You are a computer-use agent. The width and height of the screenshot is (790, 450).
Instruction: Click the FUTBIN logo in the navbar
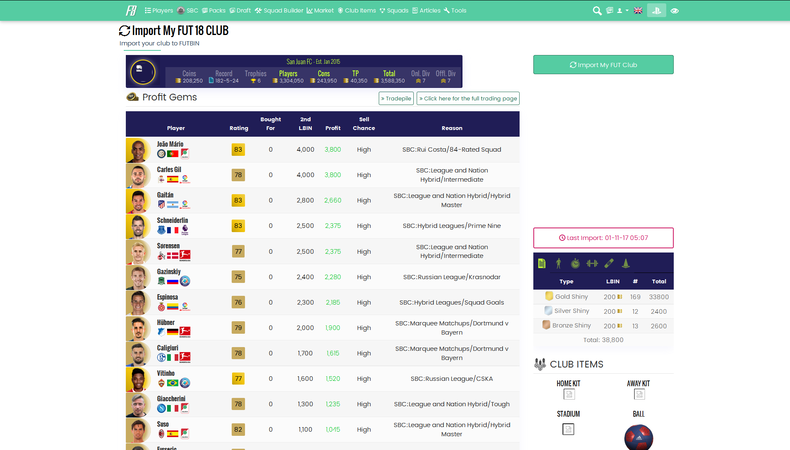(x=131, y=10)
